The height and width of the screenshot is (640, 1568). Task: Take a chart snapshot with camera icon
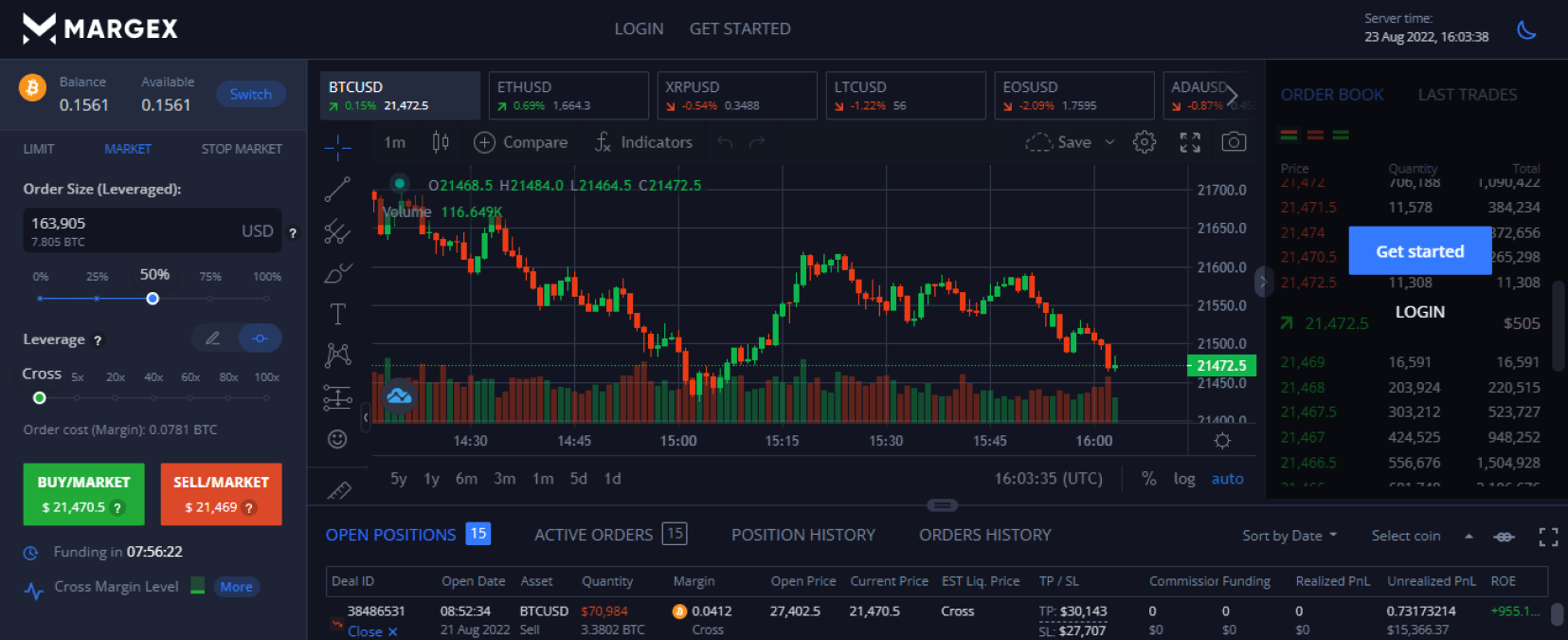click(x=1234, y=142)
